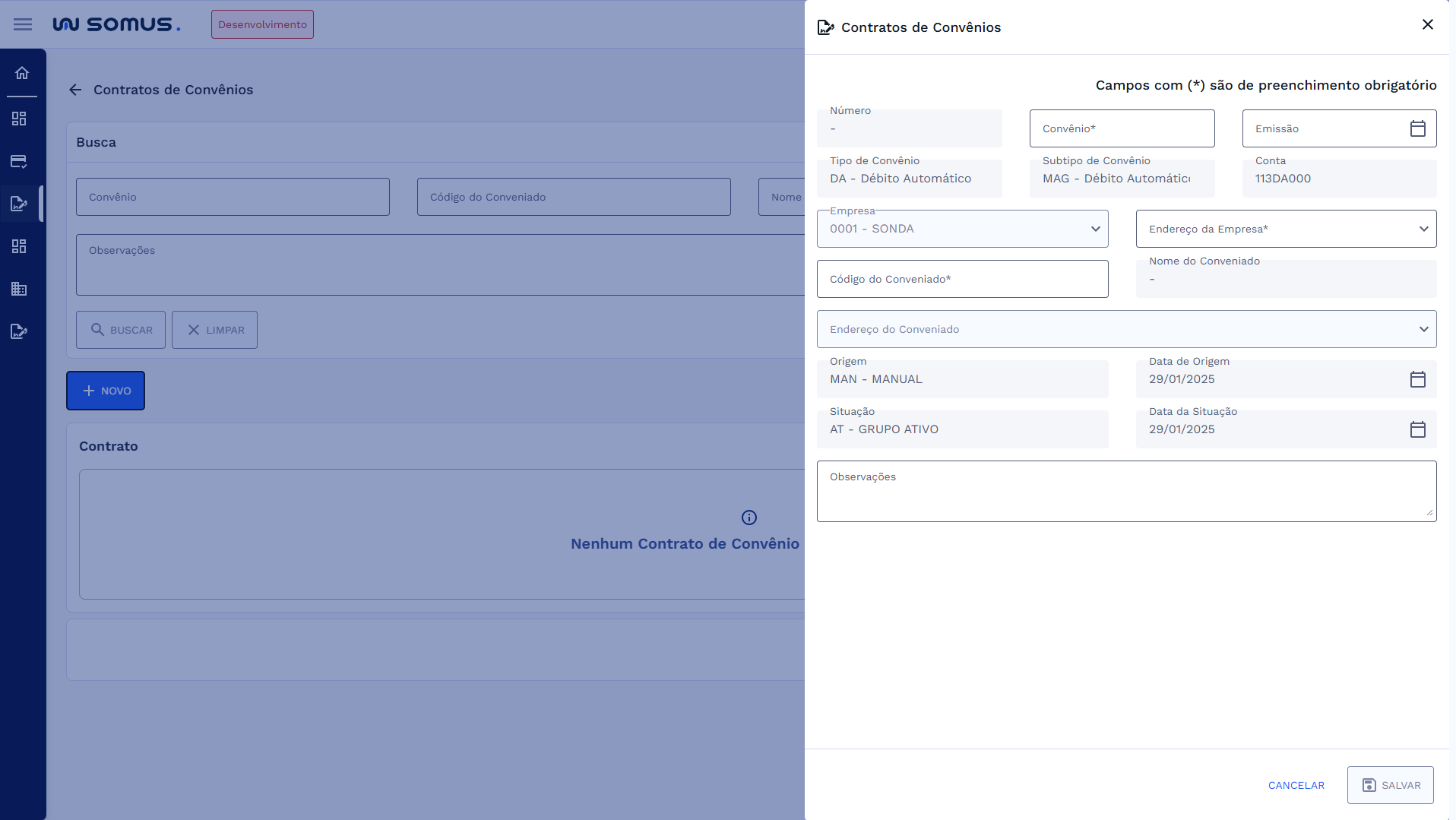Viewport: 1456px width, 820px height.
Task: Select the active contract icon in sidebar
Action: point(19,204)
